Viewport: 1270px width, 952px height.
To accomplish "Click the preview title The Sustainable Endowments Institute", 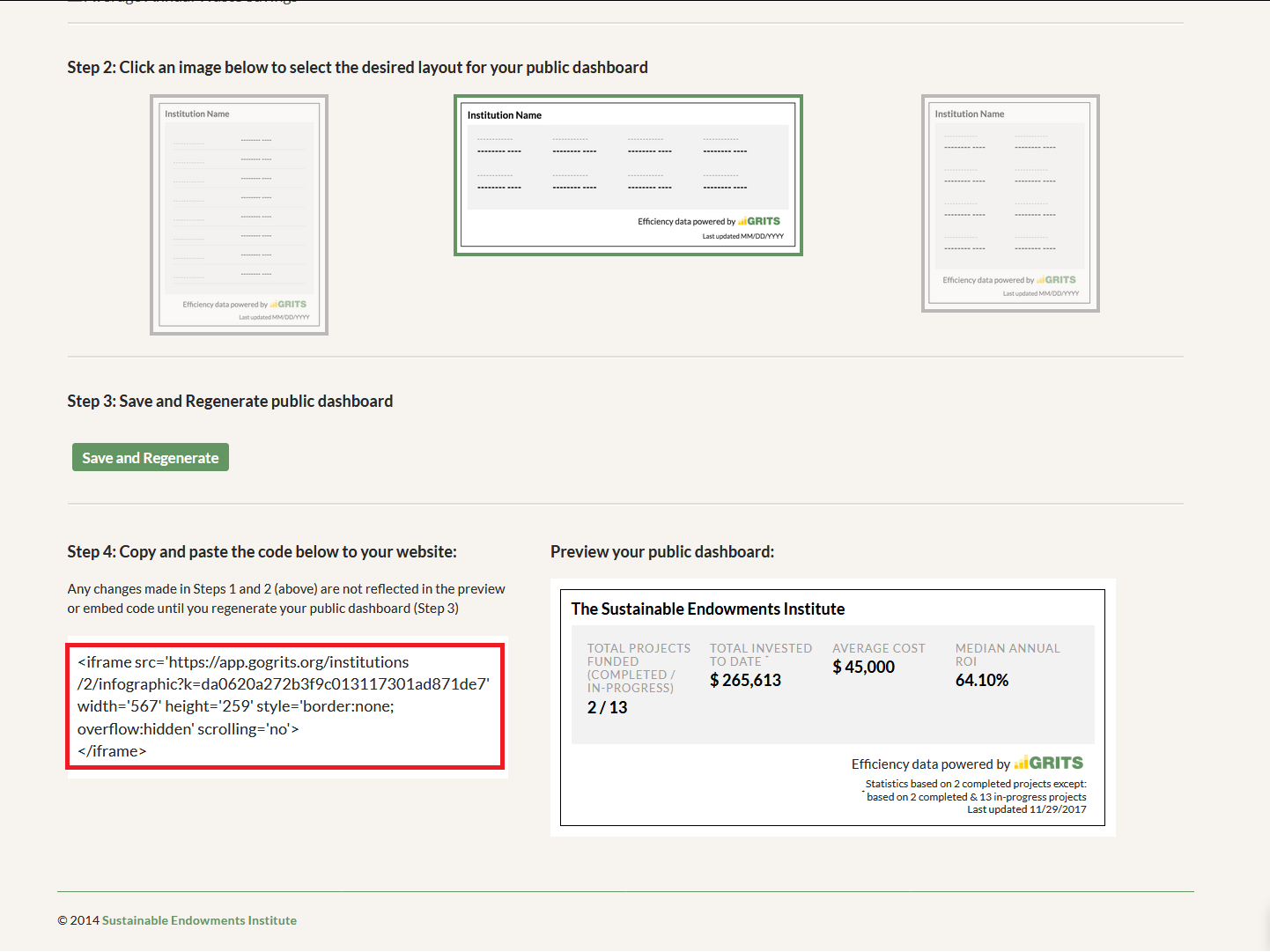I will click(708, 609).
